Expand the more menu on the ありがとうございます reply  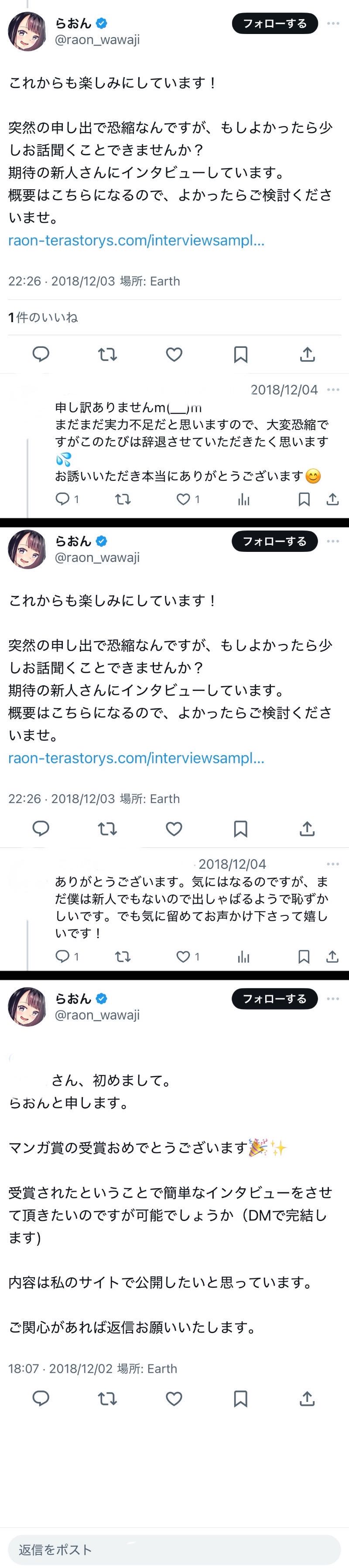click(332, 864)
